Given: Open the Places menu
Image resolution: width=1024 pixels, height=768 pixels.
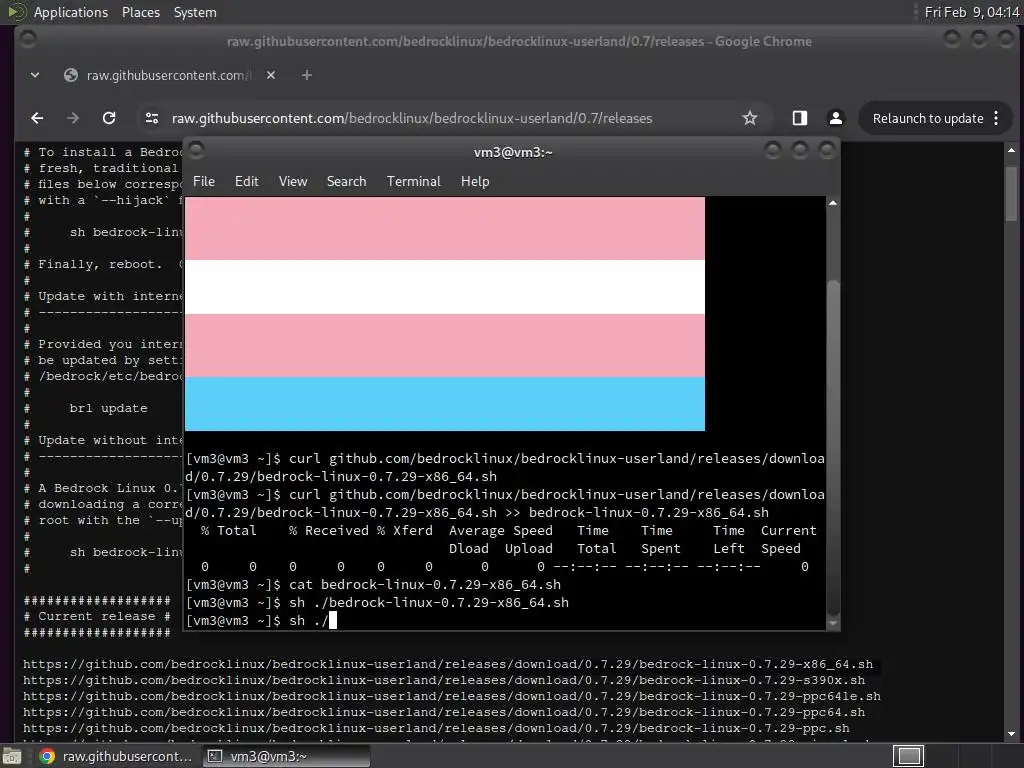Looking at the screenshot, I should tap(140, 12).
